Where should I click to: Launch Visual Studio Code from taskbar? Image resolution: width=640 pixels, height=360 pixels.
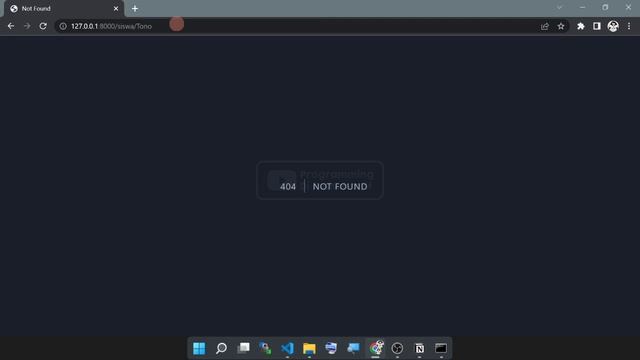(287, 348)
